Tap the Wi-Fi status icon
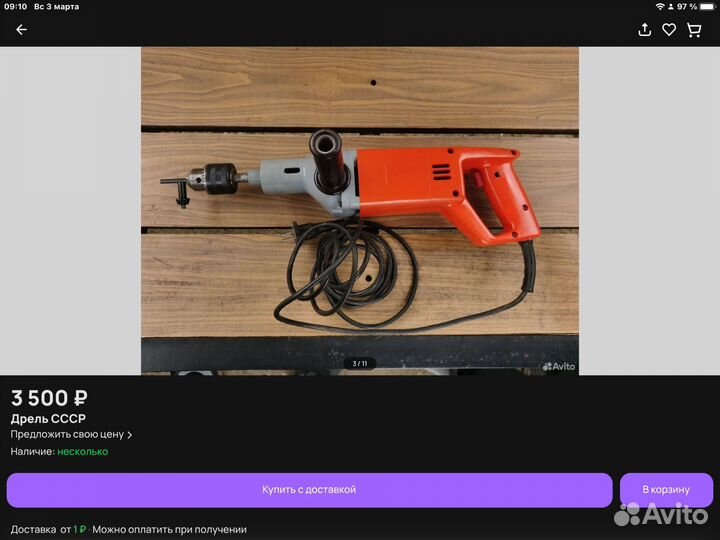Viewport: 720px width, 540px height. click(x=660, y=7)
